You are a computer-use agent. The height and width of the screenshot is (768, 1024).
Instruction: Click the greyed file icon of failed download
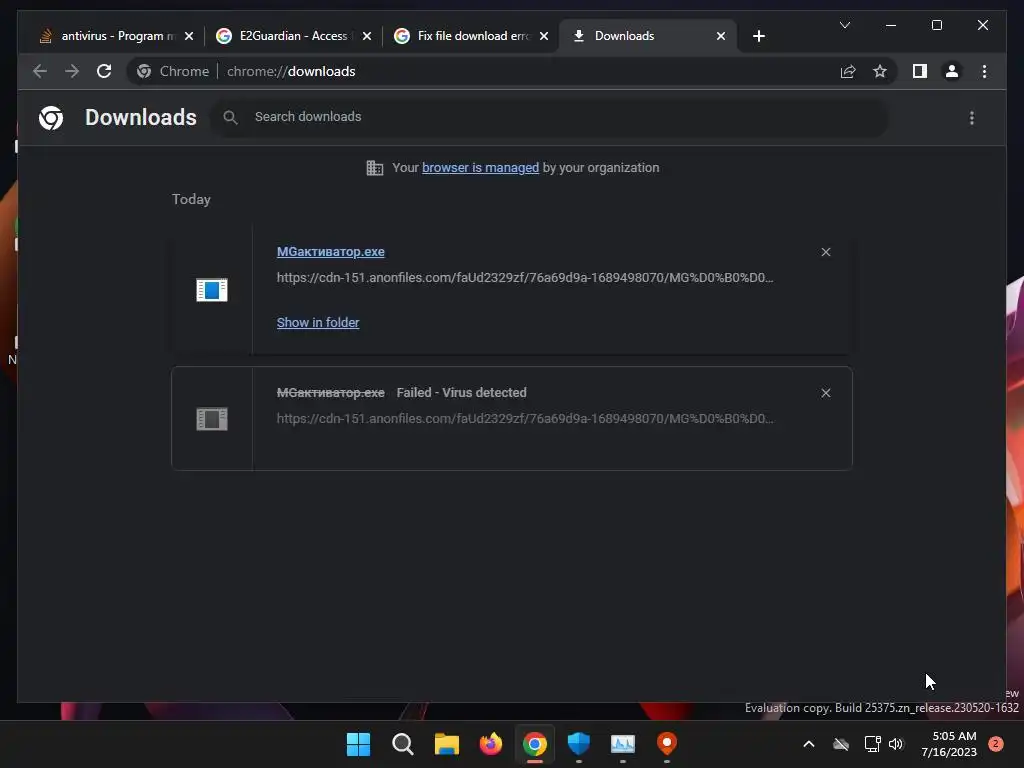212,419
